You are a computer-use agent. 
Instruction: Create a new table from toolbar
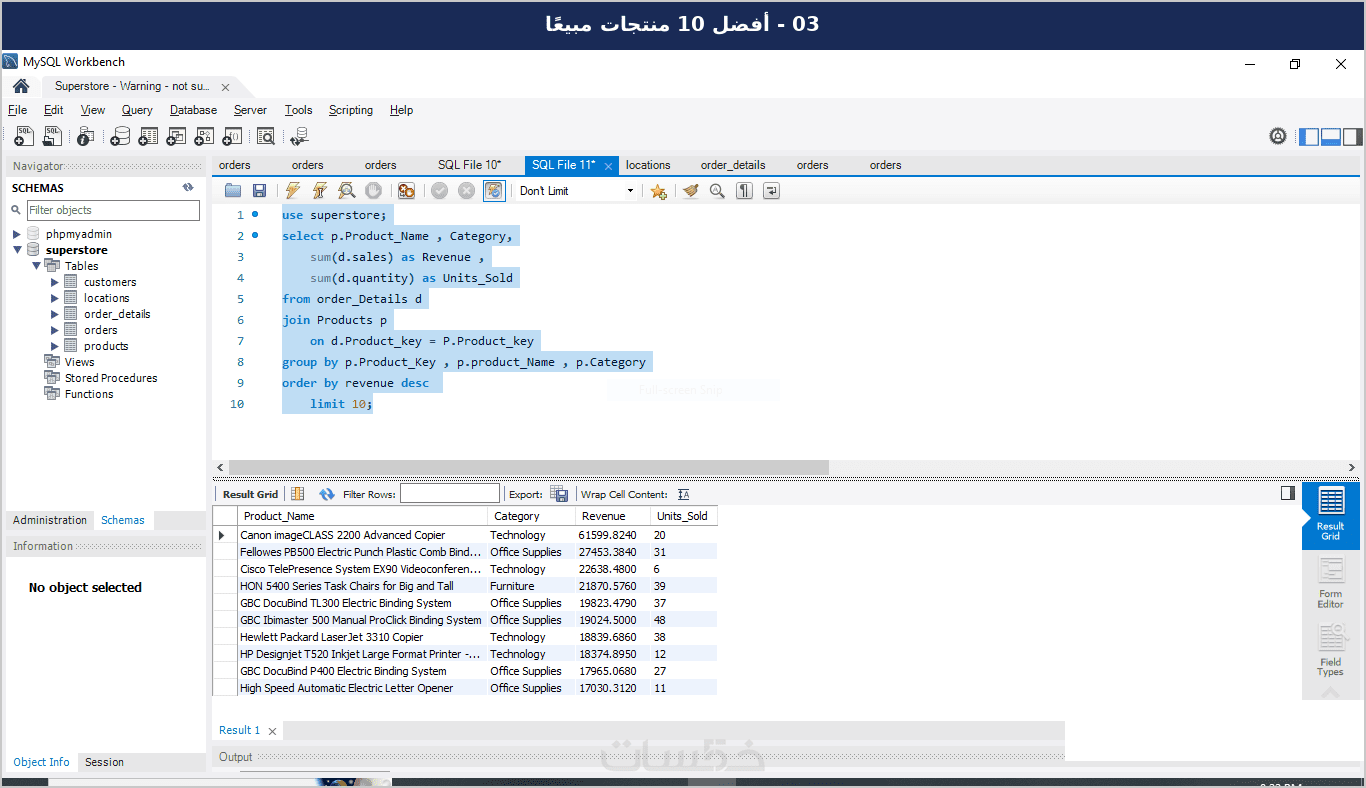point(149,136)
